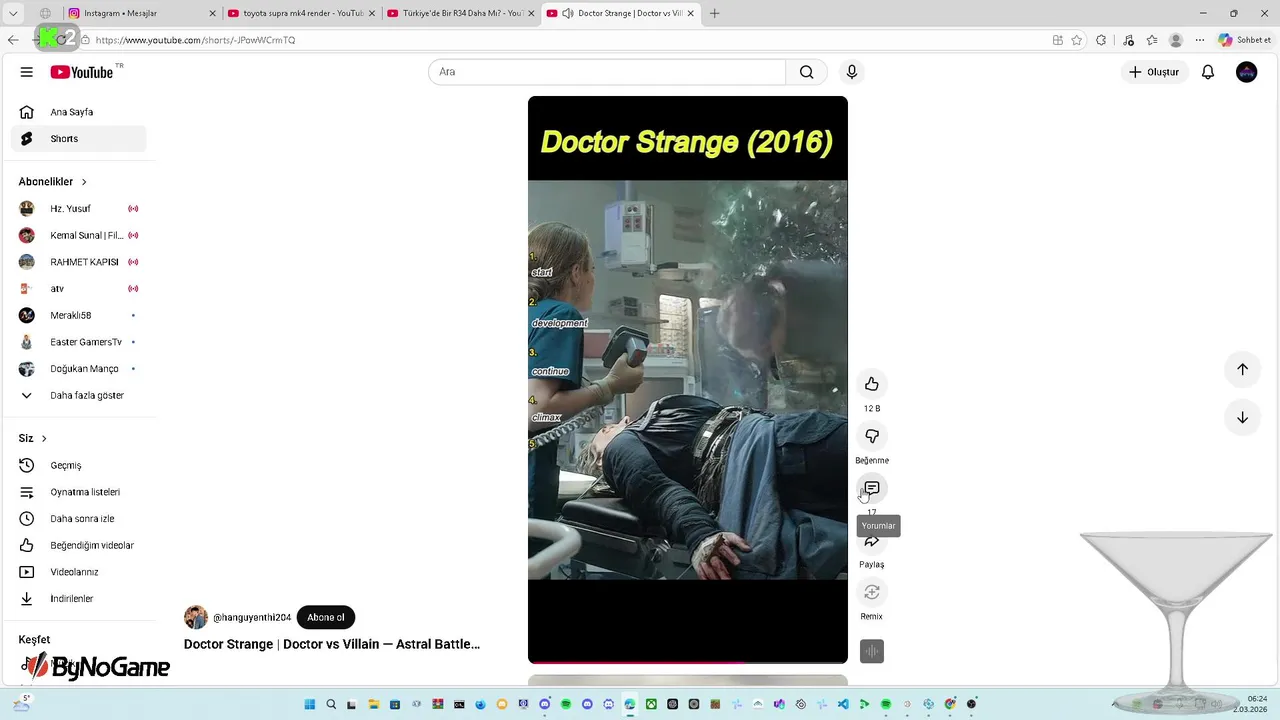Dislike the Short with thumbs-down
1280x720 pixels.
[x=872, y=436]
